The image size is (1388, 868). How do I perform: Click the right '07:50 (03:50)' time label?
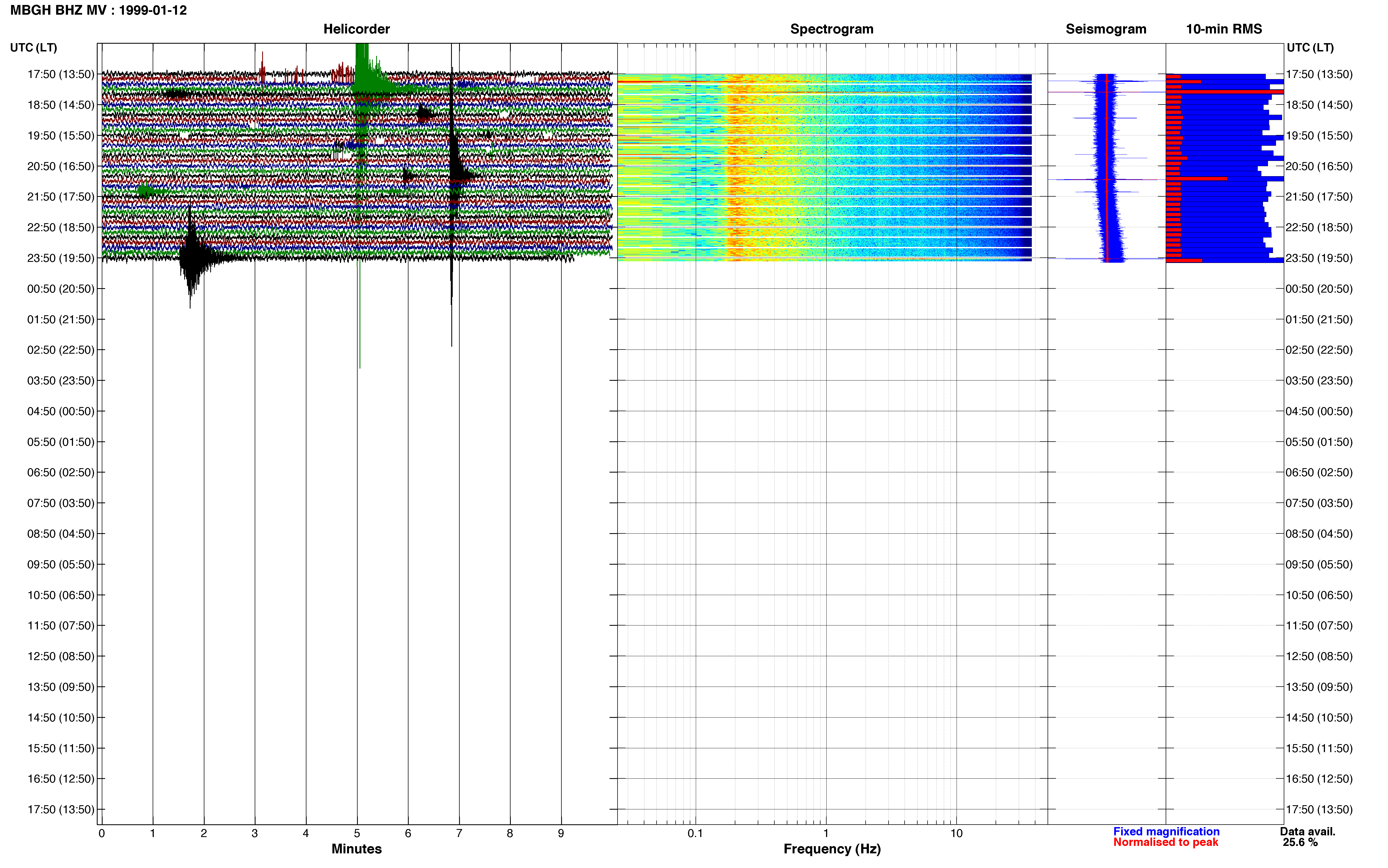pos(1319,504)
